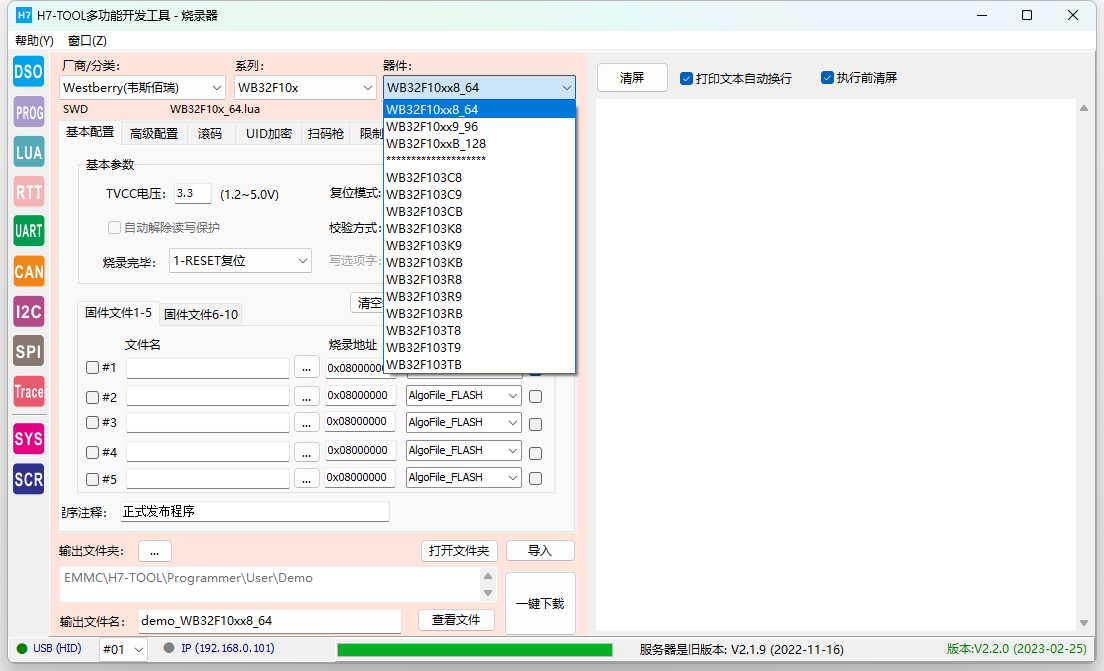Open the DSO oscilloscope tool
The width and height of the screenshot is (1104, 671).
click(29, 72)
